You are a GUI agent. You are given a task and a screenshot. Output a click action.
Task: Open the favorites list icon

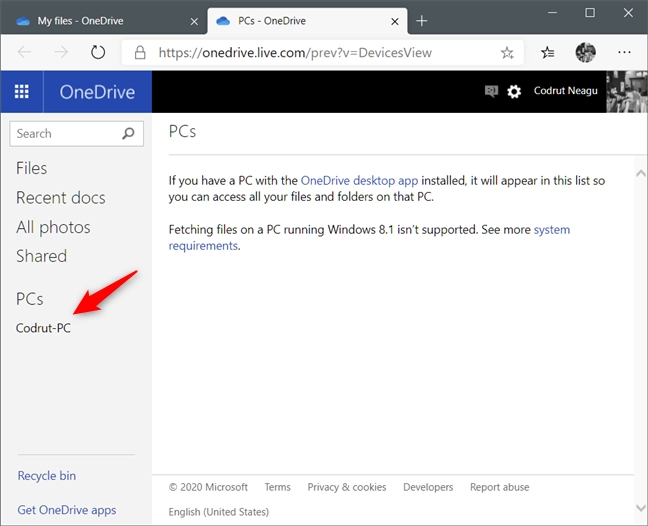(547, 52)
